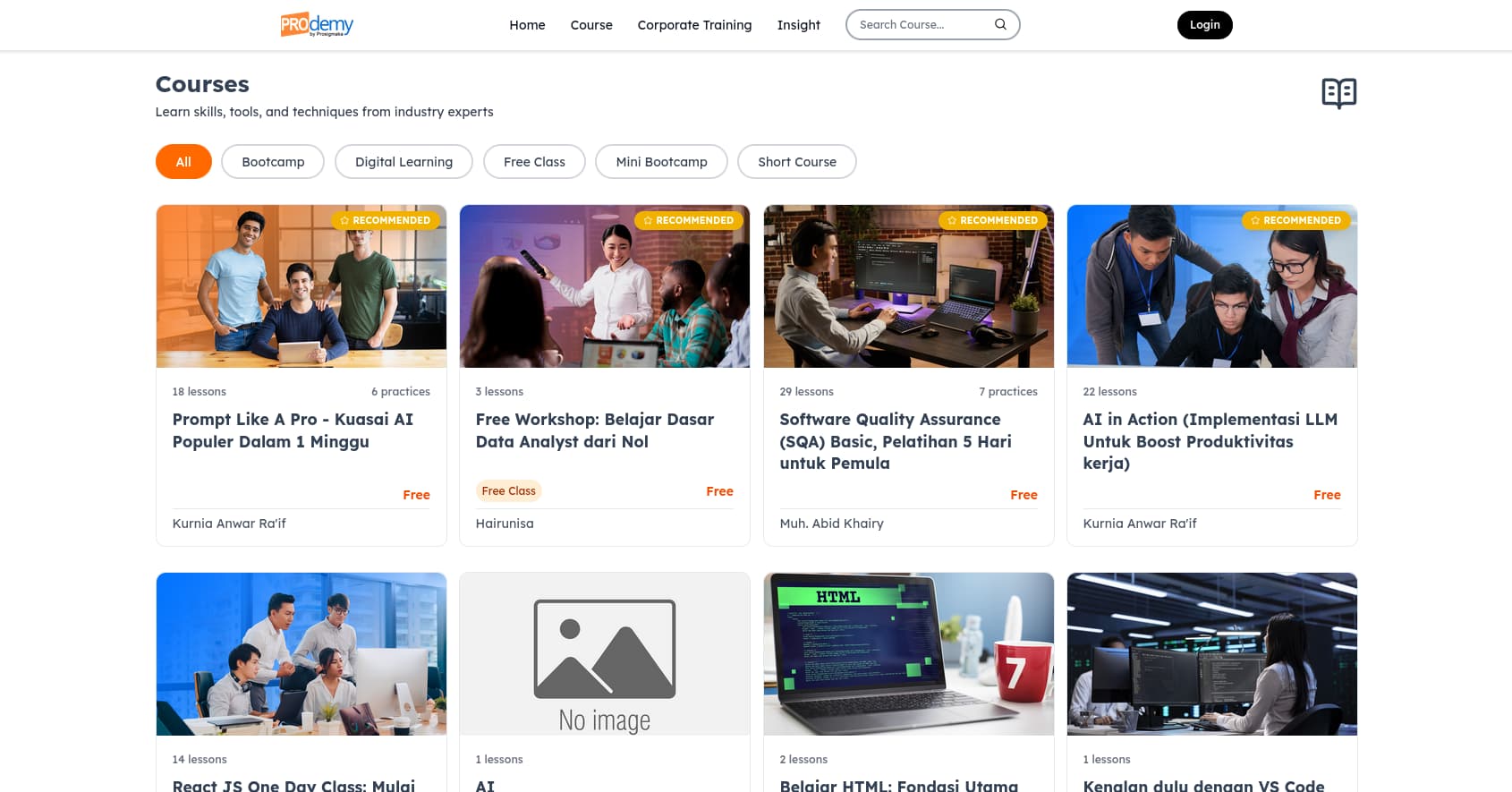Screen dimensions: 1512x792
Task: Click Recommended badge on AI in Action card
Action: [1296, 220]
